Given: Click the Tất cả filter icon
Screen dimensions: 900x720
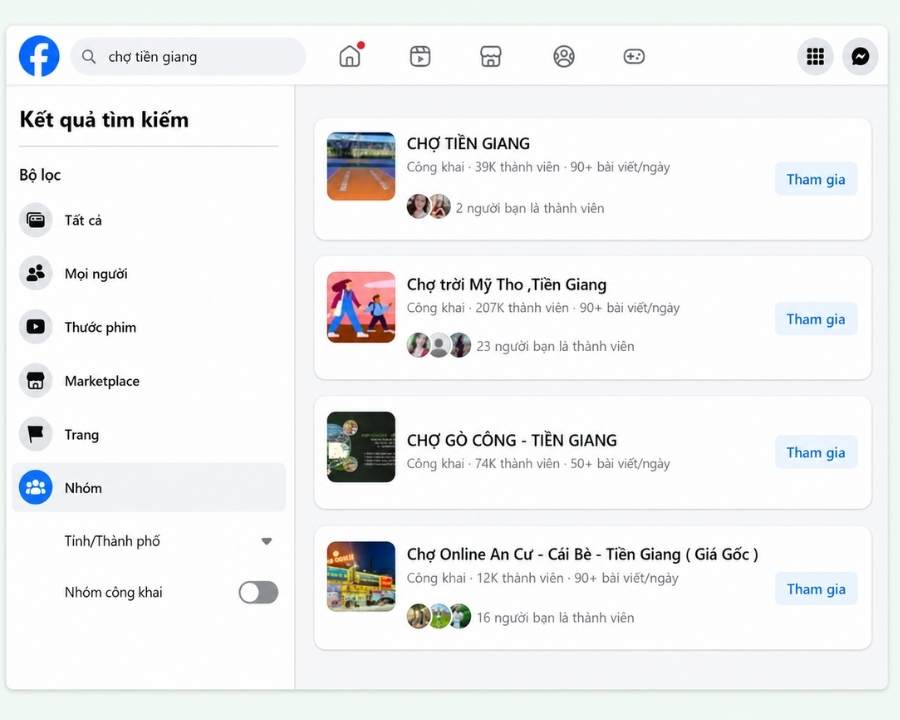Looking at the screenshot, I should [36, 220].
